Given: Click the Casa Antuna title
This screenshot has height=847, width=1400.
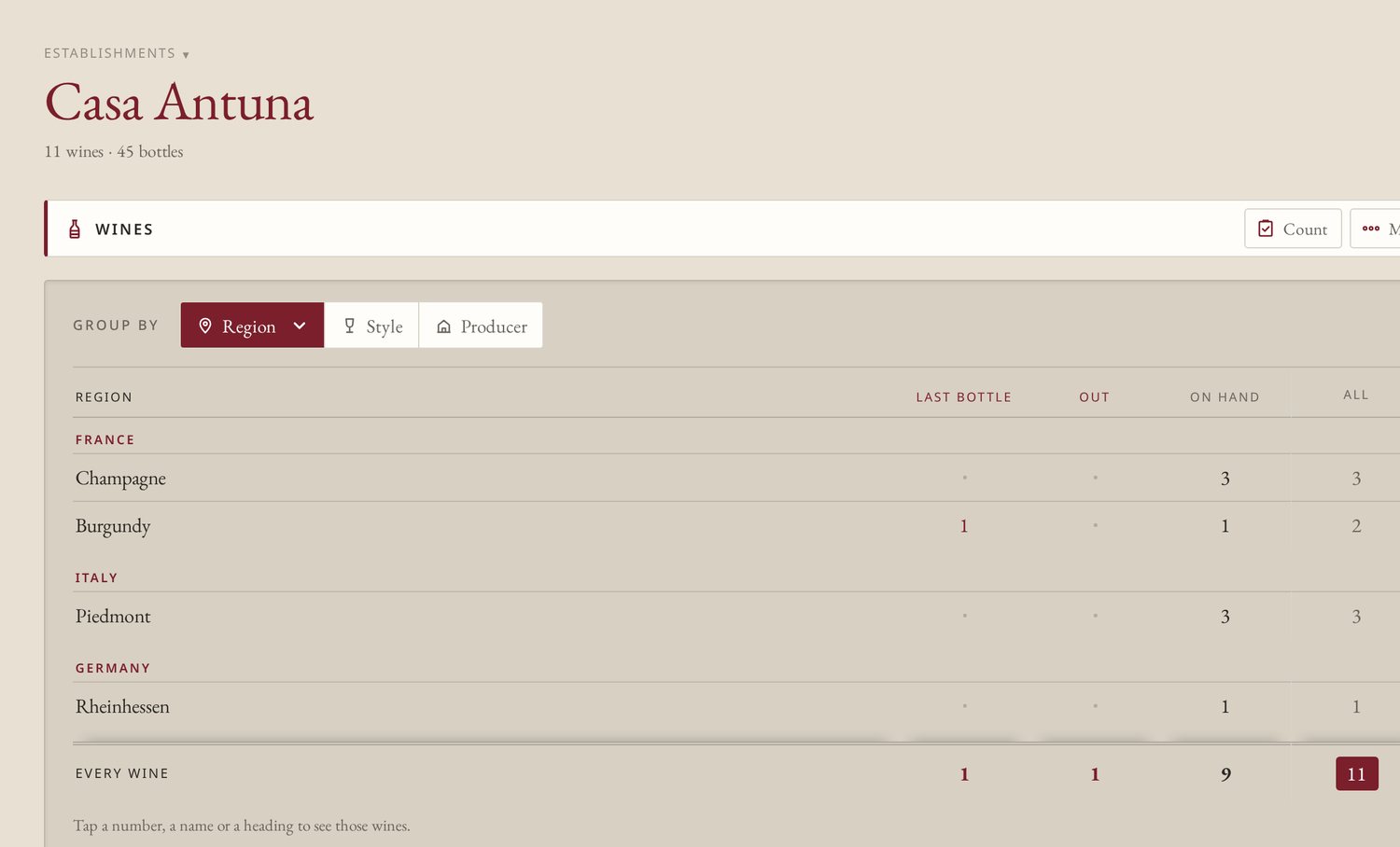Looking at the screenshot, I should [179, 102].
